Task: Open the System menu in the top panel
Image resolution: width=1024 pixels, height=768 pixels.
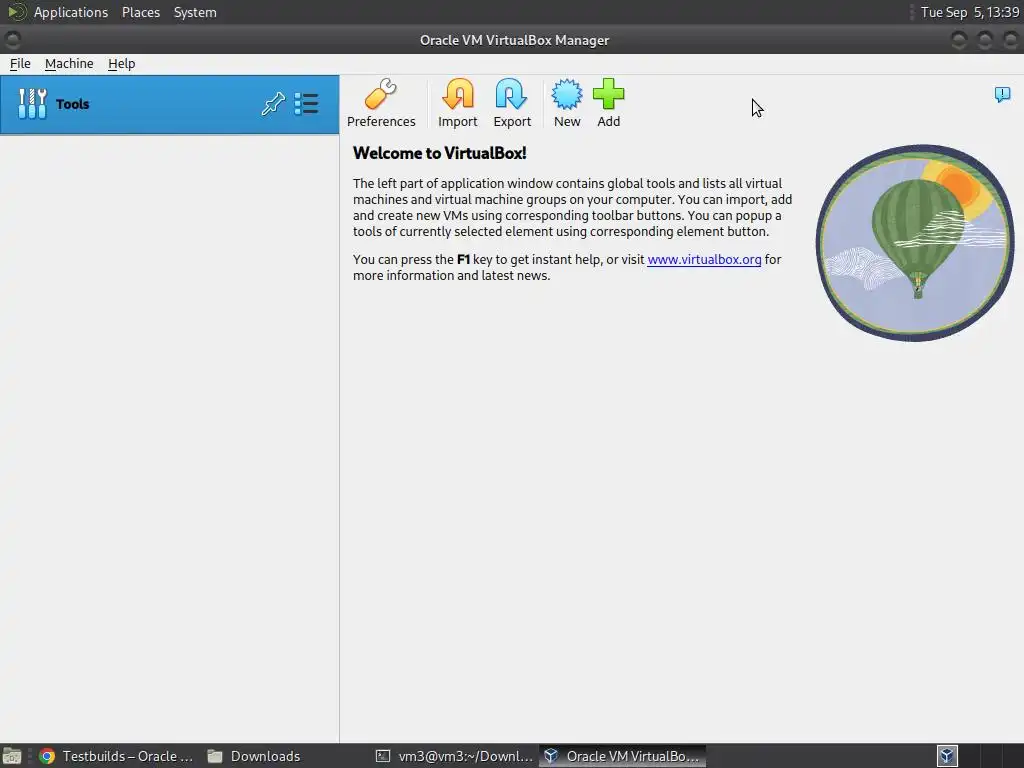Action: (x=195, y=12)
